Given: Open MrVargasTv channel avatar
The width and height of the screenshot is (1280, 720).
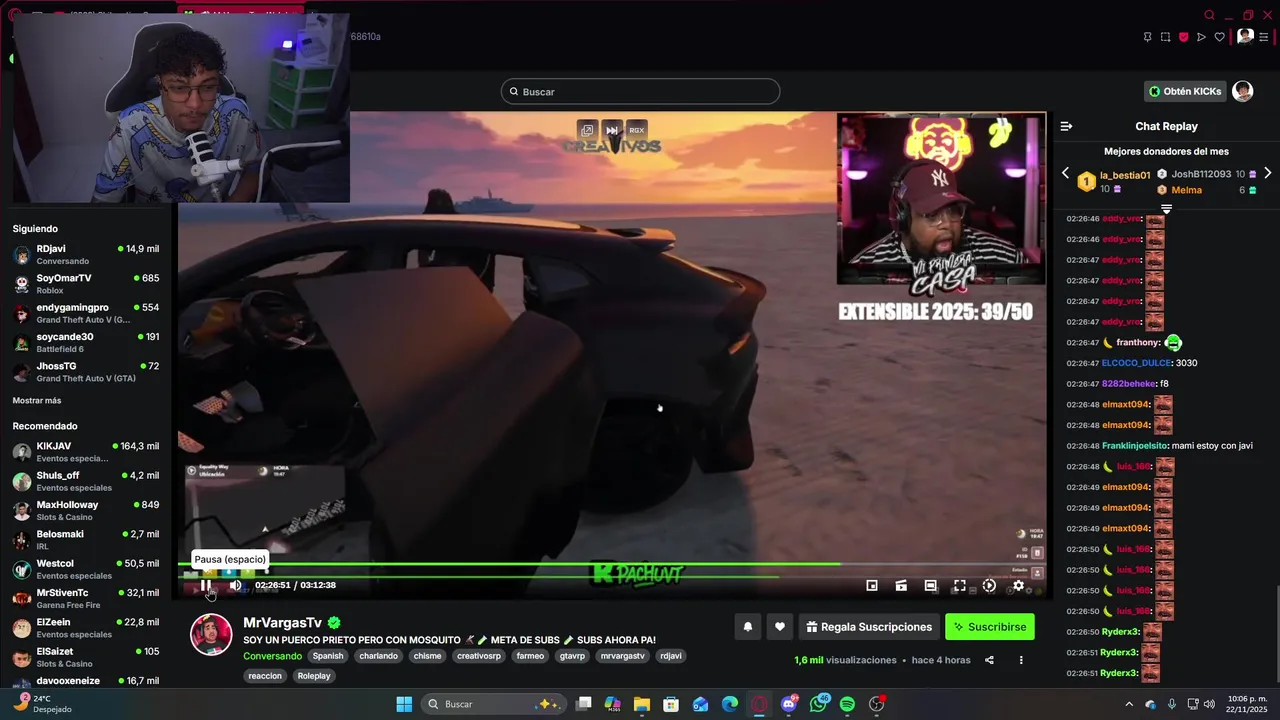Looking at the screenshot, I should point(211,635).
